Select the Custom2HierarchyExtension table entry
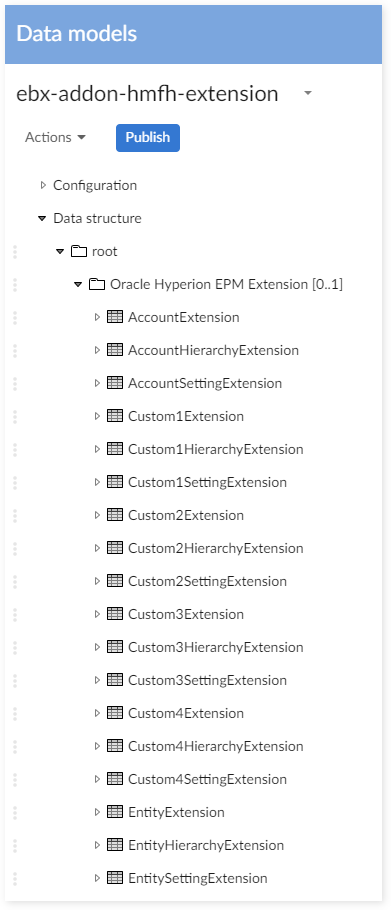This screenshot has width=391, height=910. point(215,548)
